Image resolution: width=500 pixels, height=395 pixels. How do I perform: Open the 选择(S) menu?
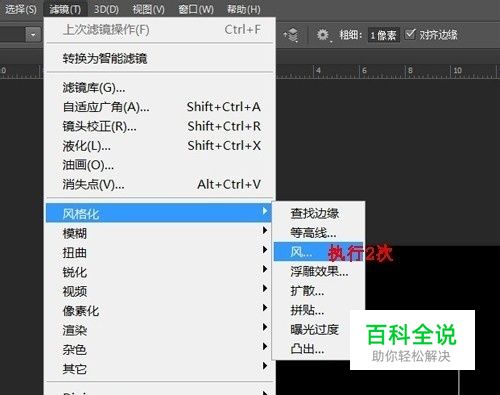[21, 9]
